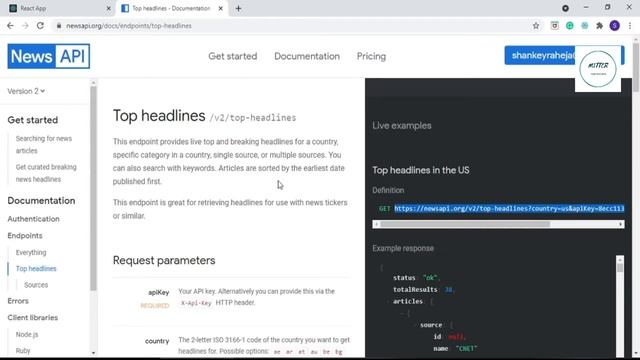Click the X-Api-Key code snippet
Screen dimensions: 640x360
[196, 303]
